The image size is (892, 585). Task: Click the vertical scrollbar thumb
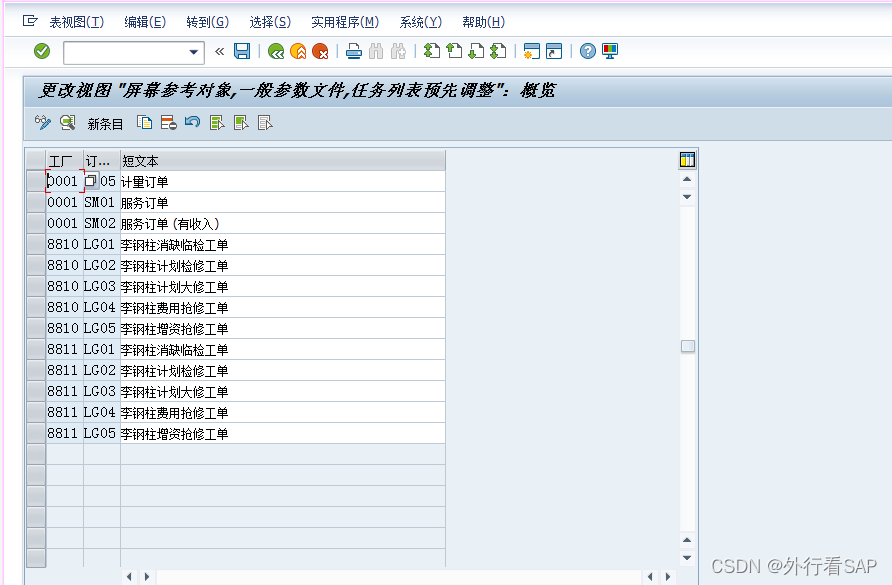(x=688, y=346)
